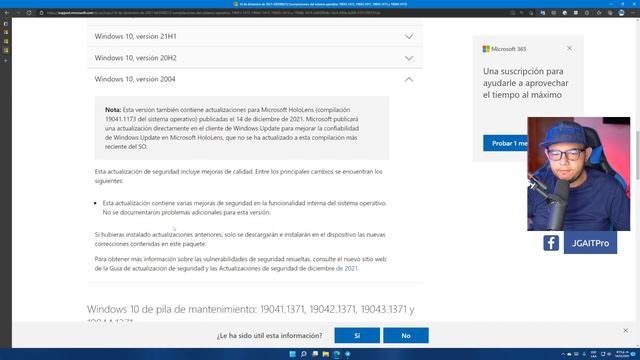The height and width of the screenshot is (360, 640).
Task: Close the Microsoft 365 ad panel
Action: (x=569, y=49)
